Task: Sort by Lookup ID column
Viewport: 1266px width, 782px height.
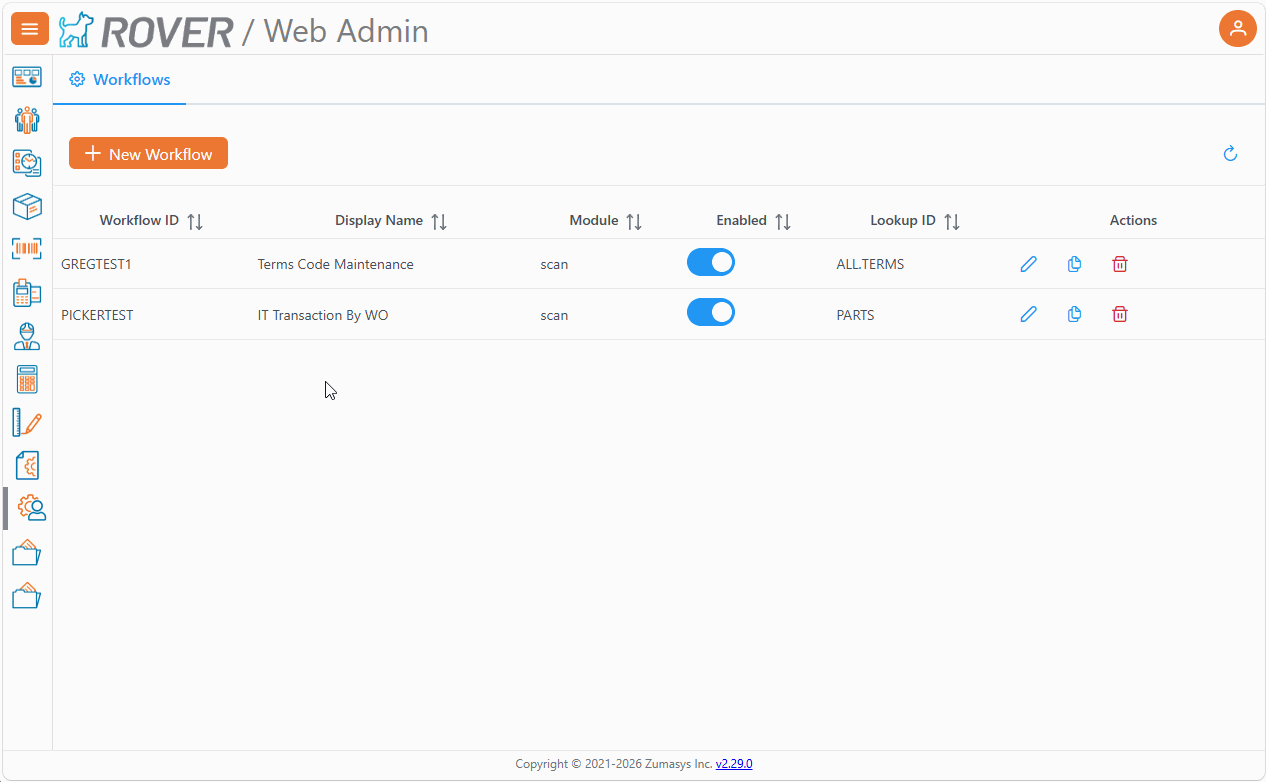Action: [x=952, y=221]
